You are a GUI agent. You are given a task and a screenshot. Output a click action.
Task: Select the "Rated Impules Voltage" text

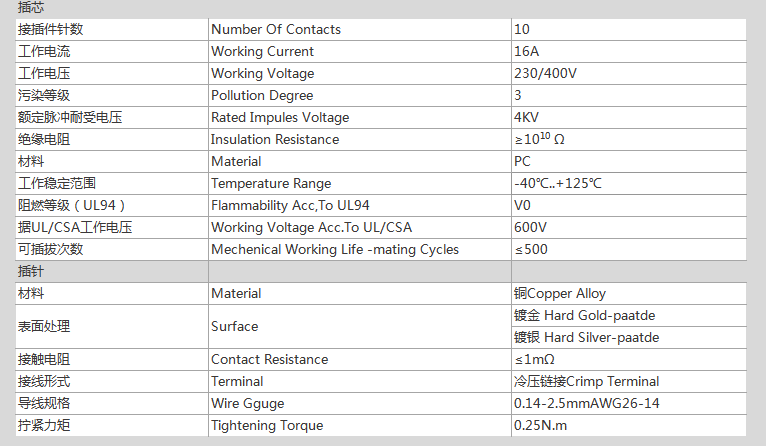point(280,117)
